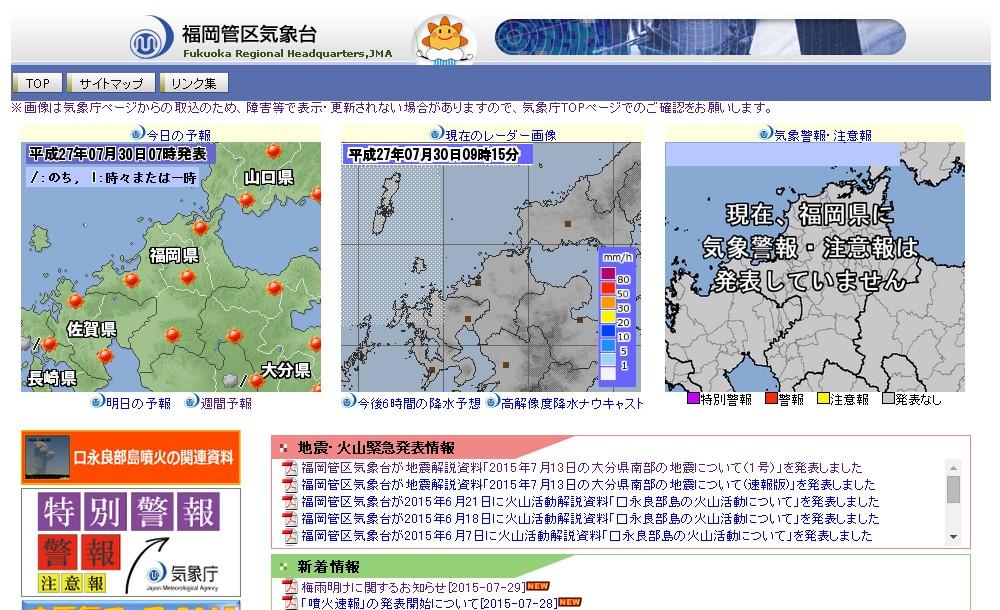This screenshot has height=610, width=1000.
Task: Click the bullet icon beside 気象警報・注意報
Action: [x=766, y=134]
